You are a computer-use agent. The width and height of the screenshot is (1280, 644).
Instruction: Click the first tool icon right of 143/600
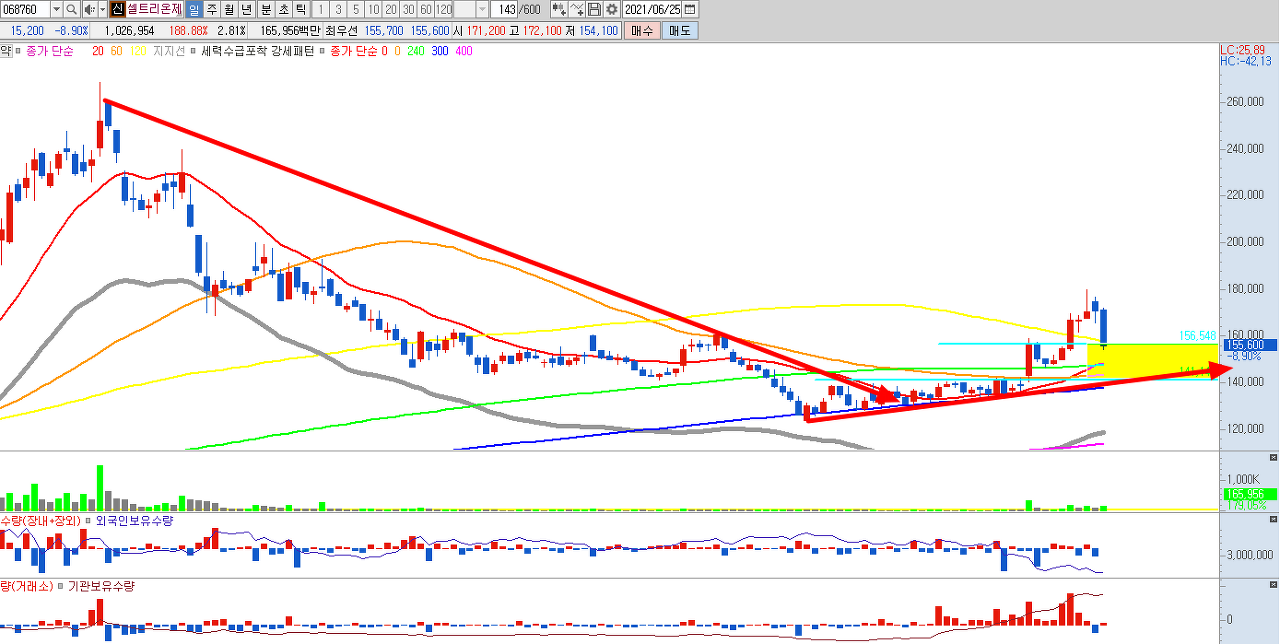557,9
